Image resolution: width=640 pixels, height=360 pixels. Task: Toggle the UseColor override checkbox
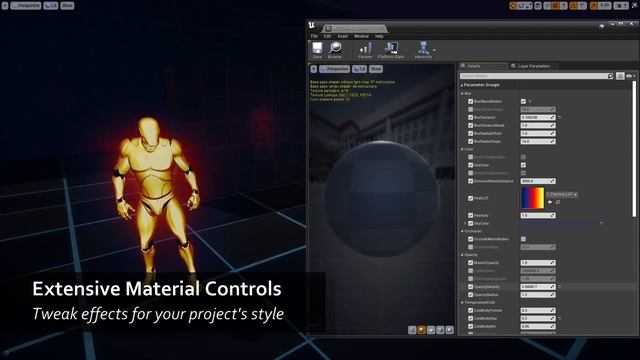click(x=470, y=165)
